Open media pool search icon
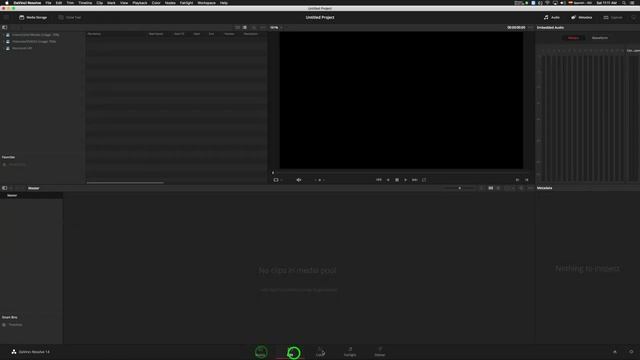This screenshot has width=640, height=360. (521, 188)
